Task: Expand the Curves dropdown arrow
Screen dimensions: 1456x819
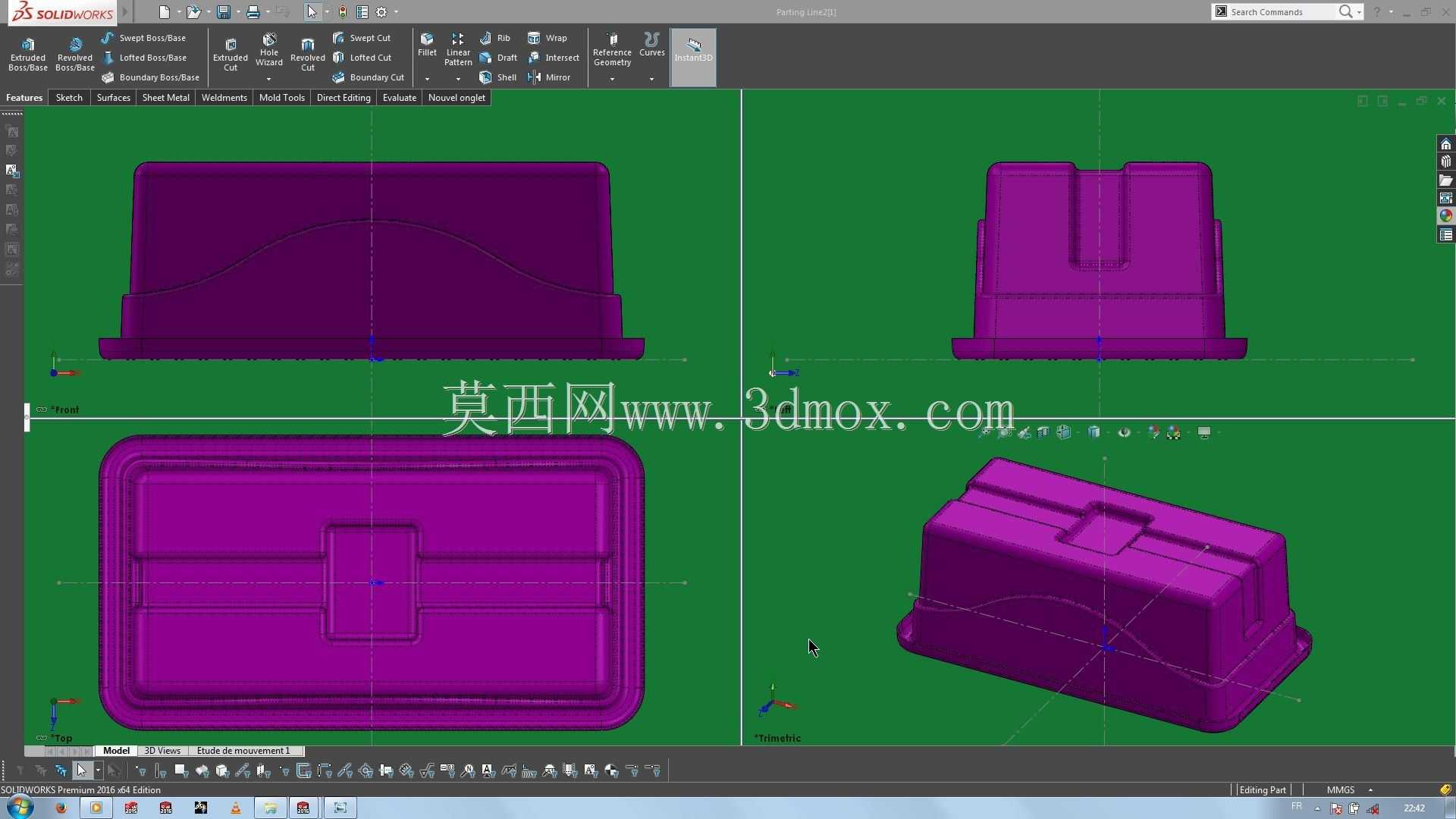Action: point(651,79)
